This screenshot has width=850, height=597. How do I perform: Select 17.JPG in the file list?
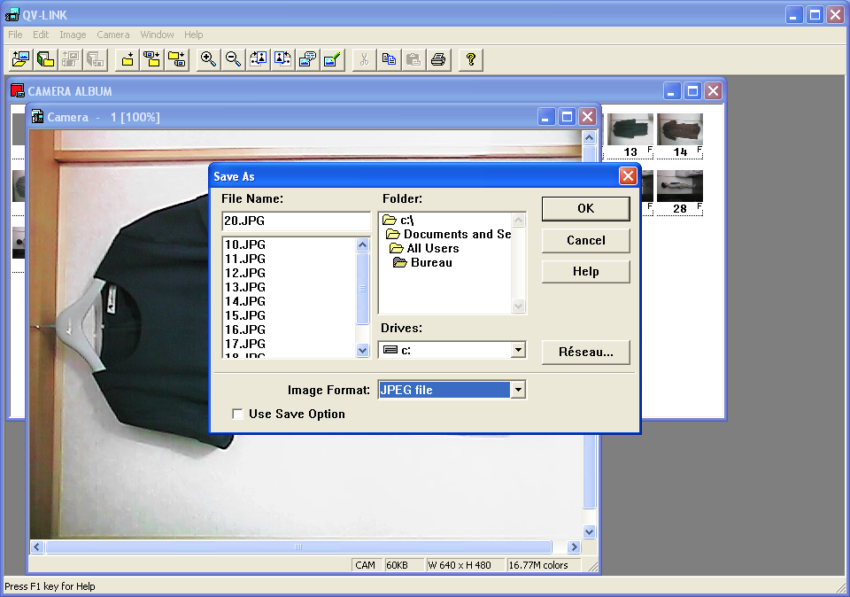click(x=245, y=343)
